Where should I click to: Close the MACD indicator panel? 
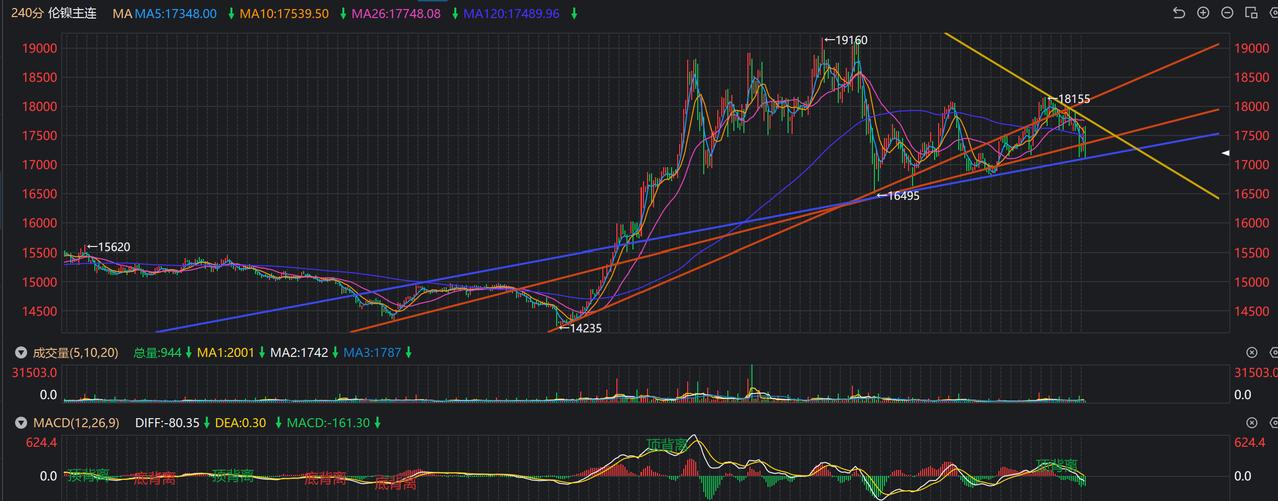(1251, 423)
